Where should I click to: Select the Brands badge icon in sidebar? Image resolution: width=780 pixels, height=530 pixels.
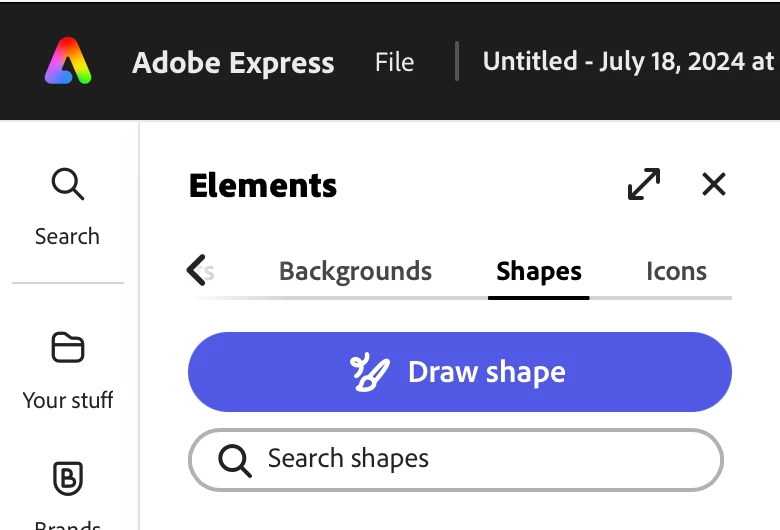67,480
